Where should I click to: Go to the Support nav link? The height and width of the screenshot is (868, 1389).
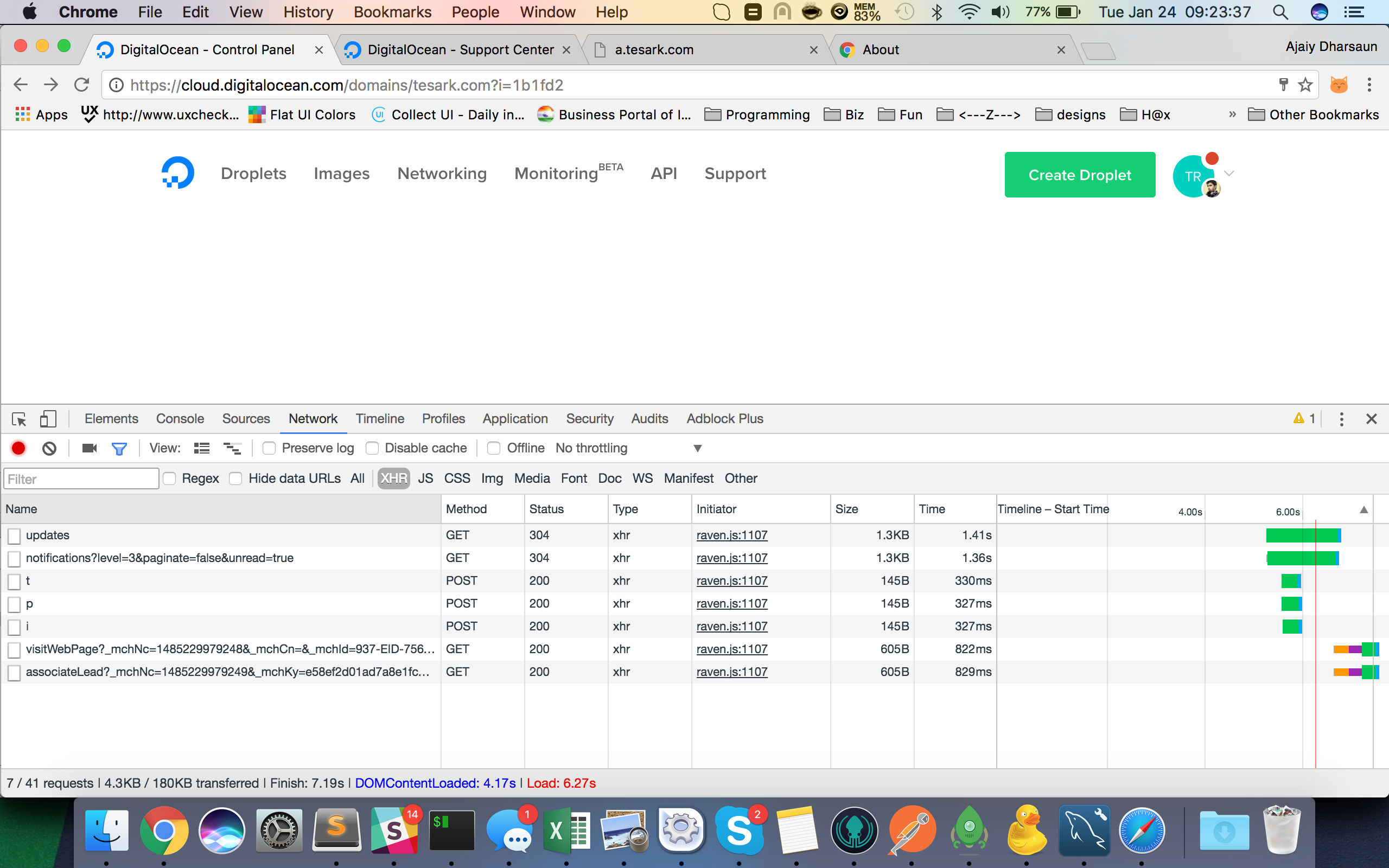coord(735,174)
